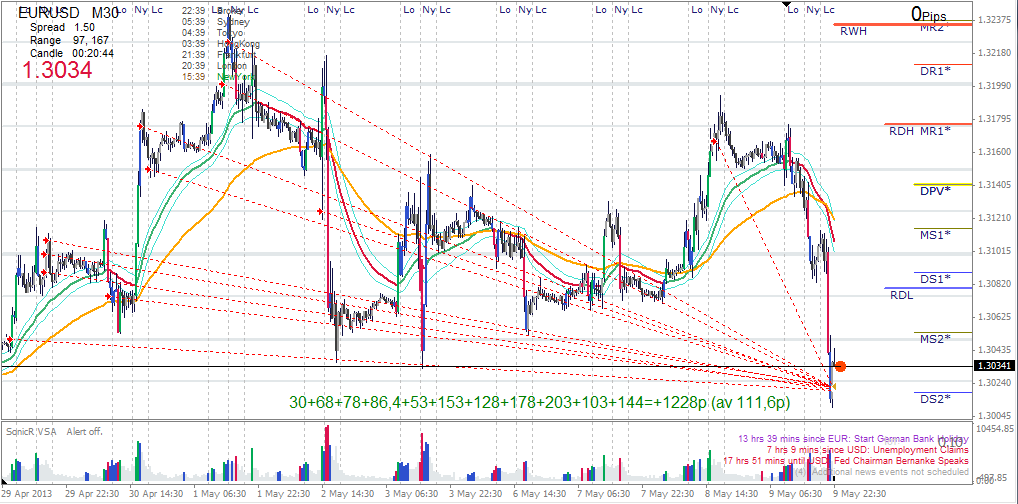This screenshot has height=504, width=1018.
Task: Click the 8 May 14:30 time label
Action: pos(730,494)
